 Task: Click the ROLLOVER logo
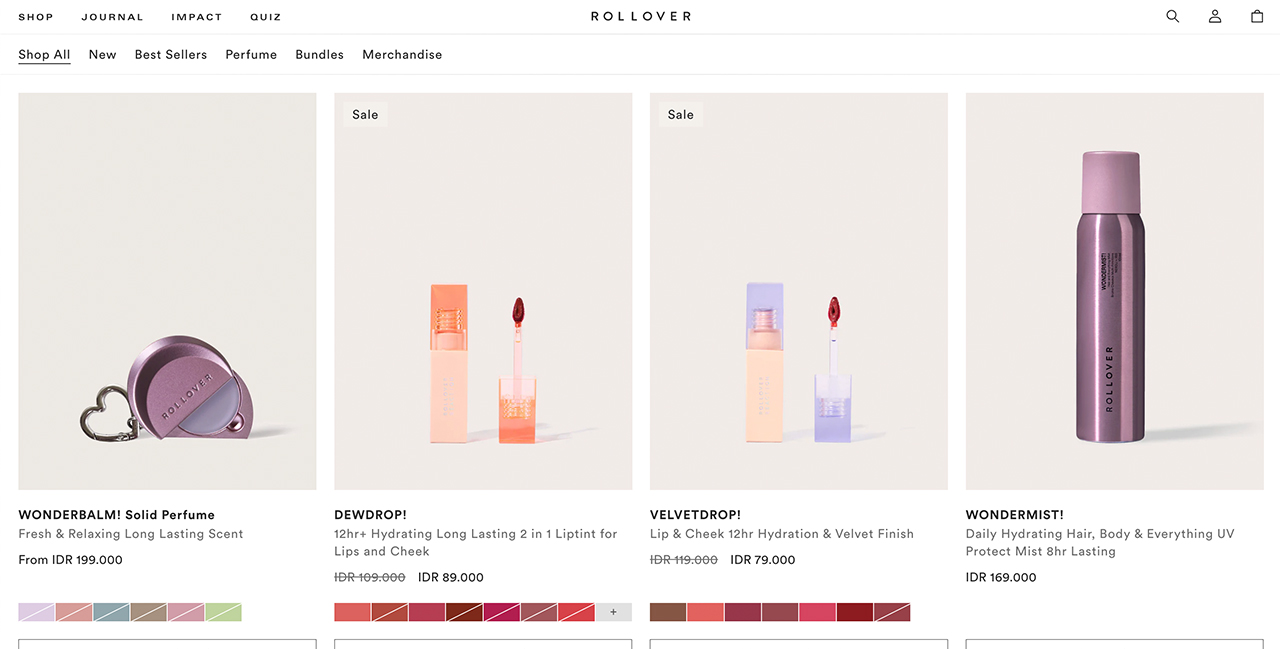click(x=640, y=16)
